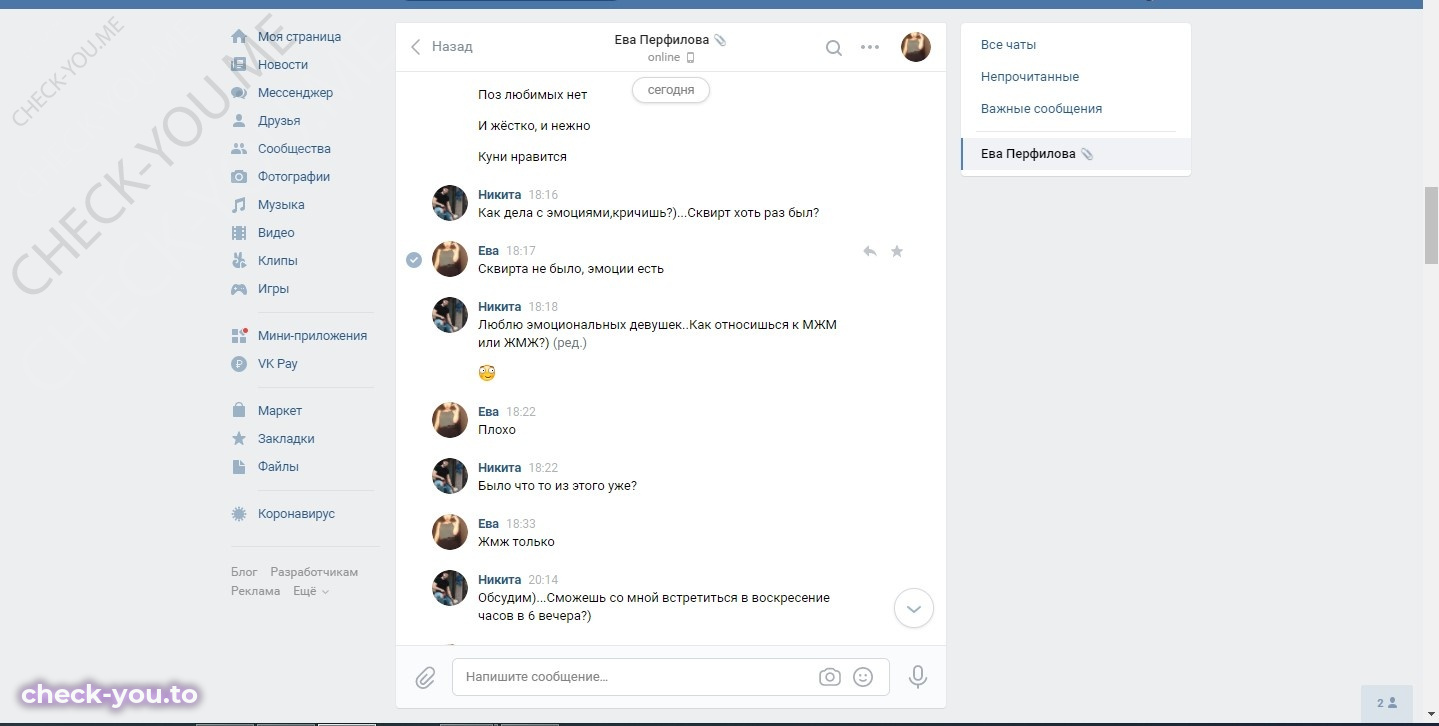
Task: Select the Непрочитанные filter
Action: coord(1030,77)
